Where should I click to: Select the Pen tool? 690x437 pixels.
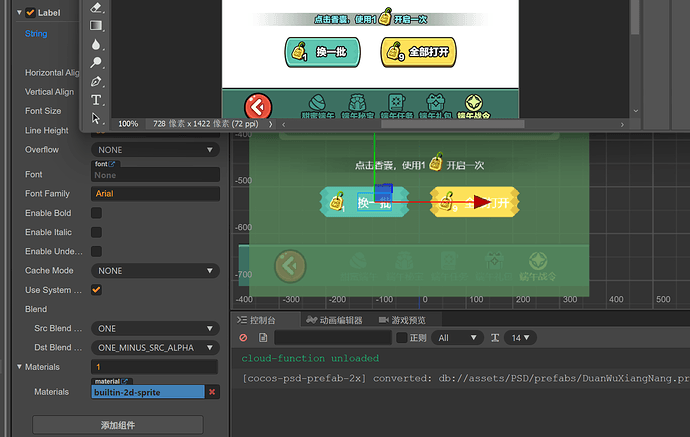pyautogui.click(x=96, y=81)
